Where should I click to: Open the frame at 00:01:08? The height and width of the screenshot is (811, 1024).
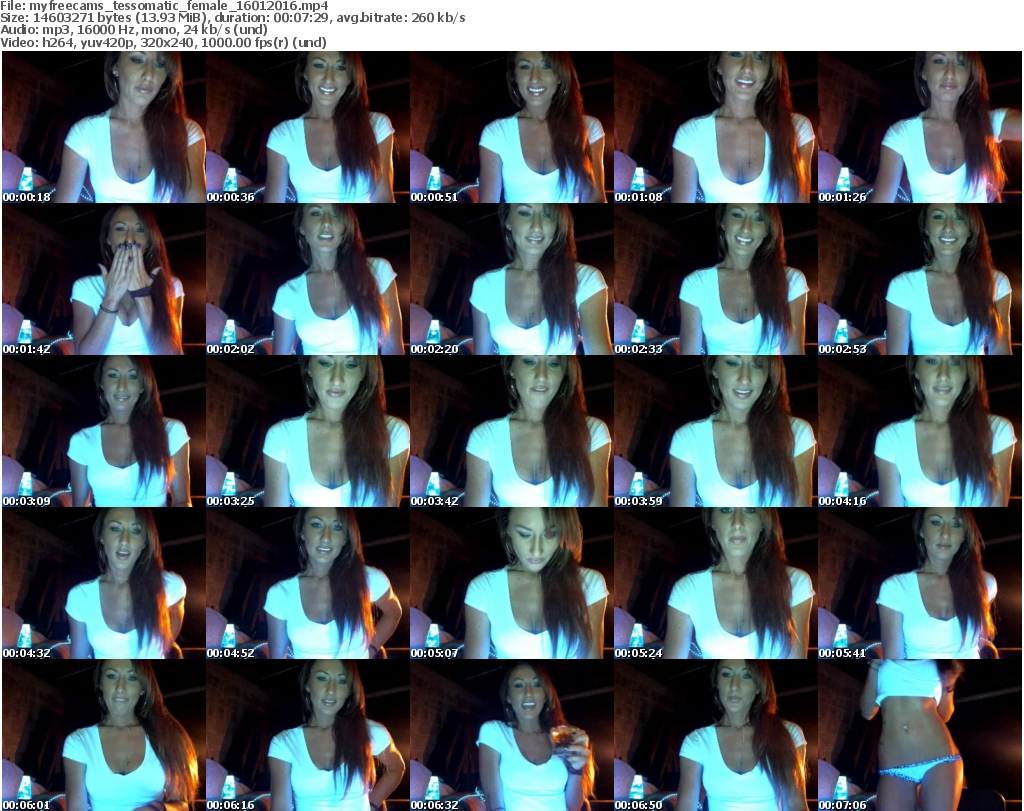tap(715, 127)
